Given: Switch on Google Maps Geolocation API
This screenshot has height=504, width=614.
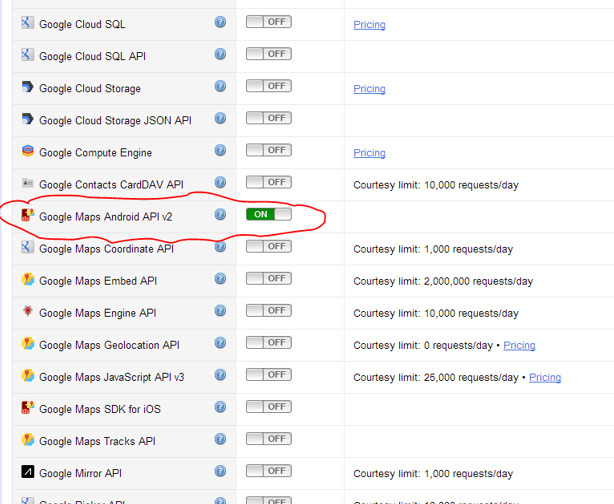Looking at the screenshot, I should pos(269,343).
